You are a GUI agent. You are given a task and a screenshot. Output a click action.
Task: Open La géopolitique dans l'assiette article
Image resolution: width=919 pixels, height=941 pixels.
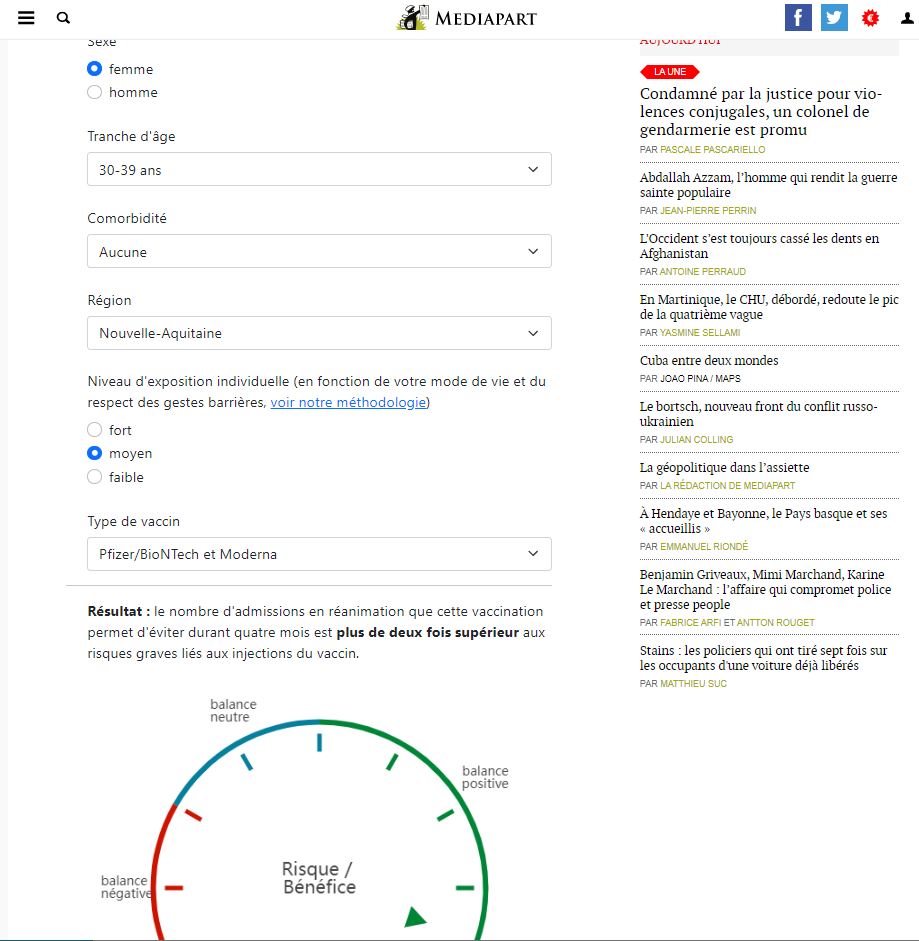coord(725,467)
